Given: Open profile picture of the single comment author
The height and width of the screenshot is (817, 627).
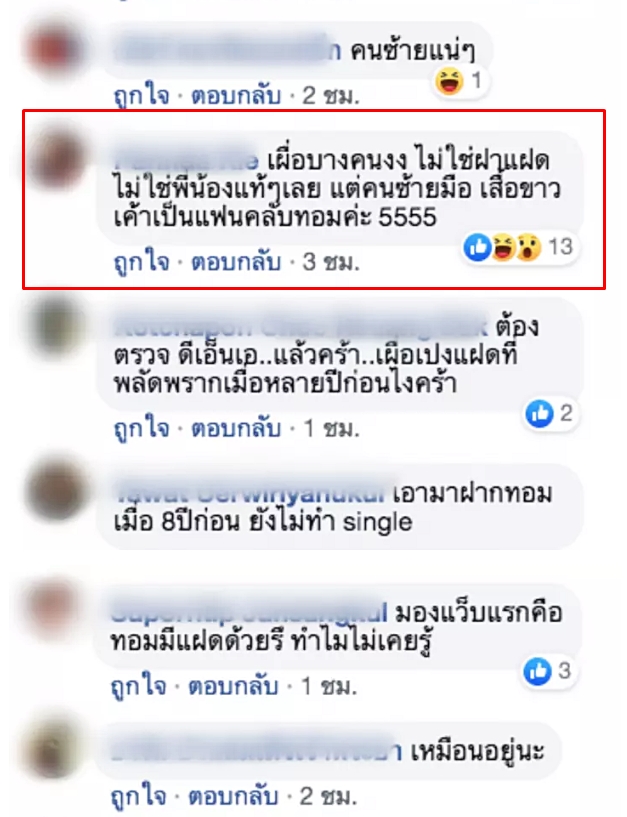Looking at the screenshot, I should (x=53, y=492).
